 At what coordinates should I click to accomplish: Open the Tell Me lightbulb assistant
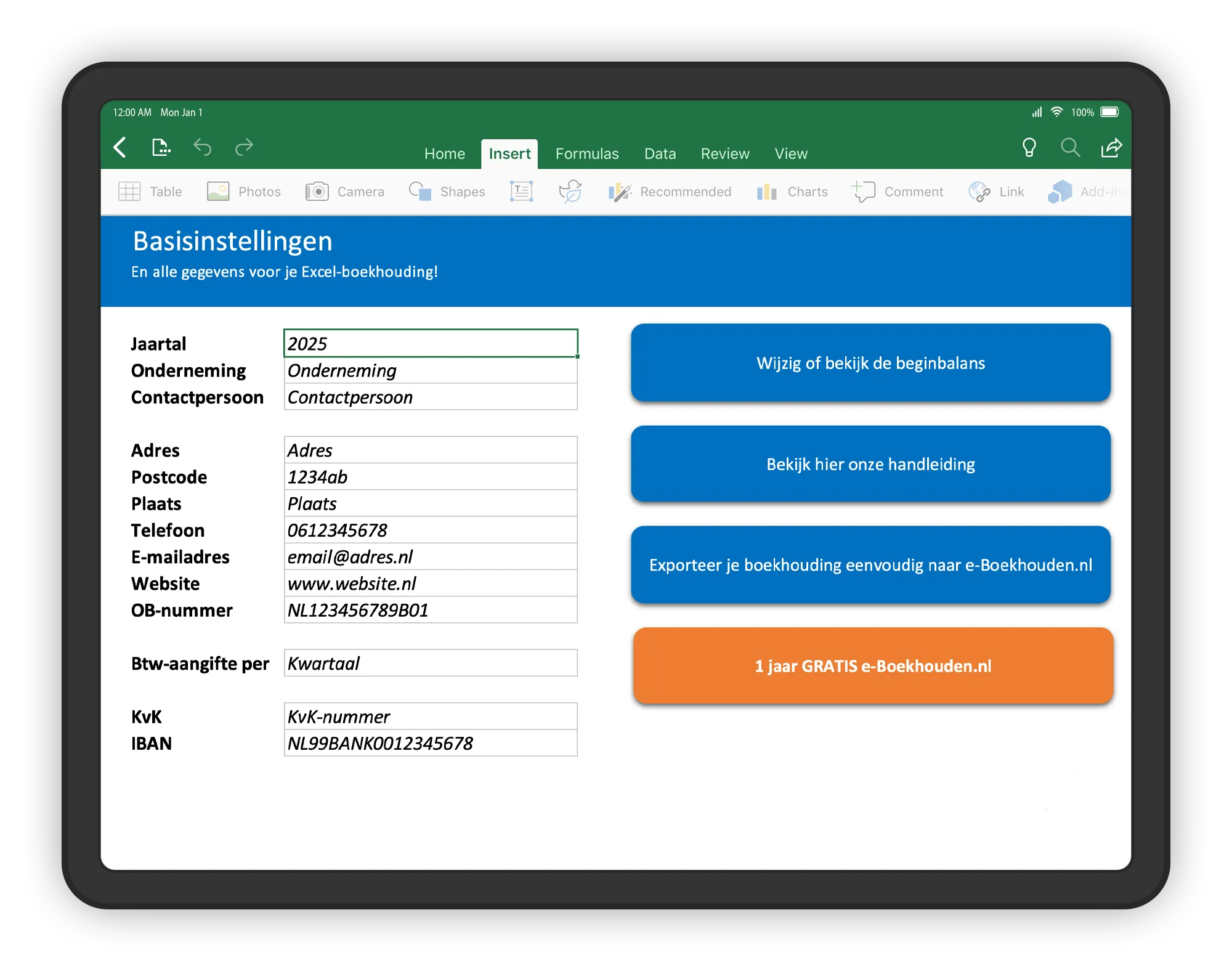click(1030, 148)
